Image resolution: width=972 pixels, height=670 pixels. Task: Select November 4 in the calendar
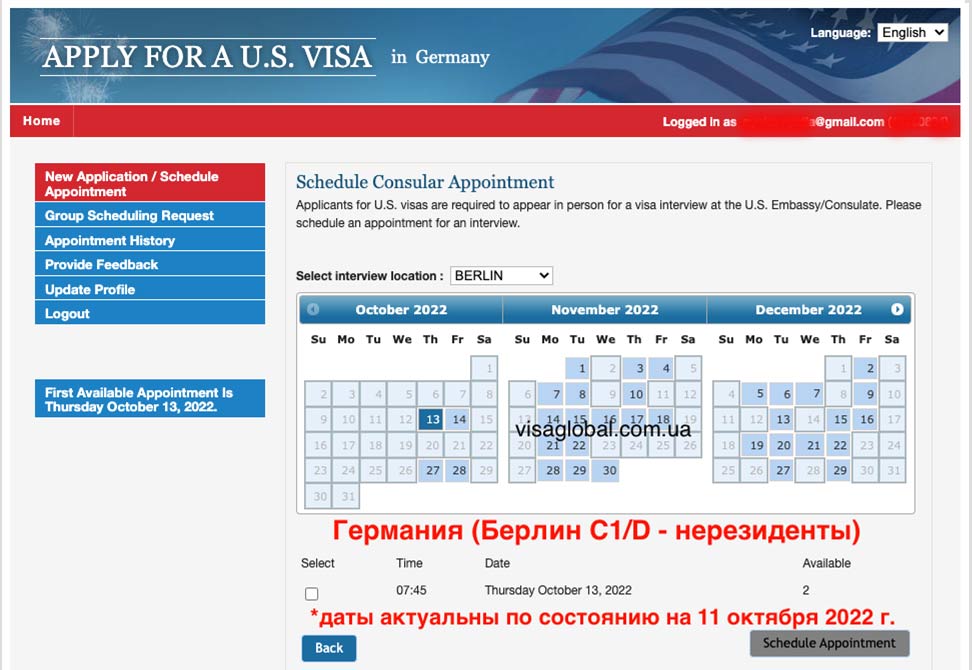(x=662, y=368)
